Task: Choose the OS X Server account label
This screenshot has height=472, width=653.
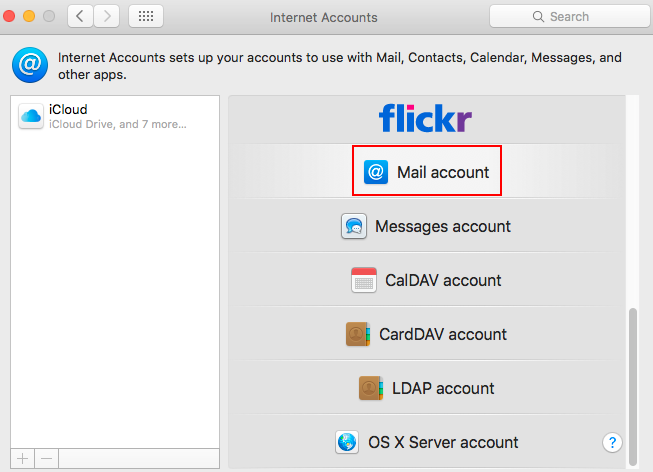Action: [x=443, y=442]
